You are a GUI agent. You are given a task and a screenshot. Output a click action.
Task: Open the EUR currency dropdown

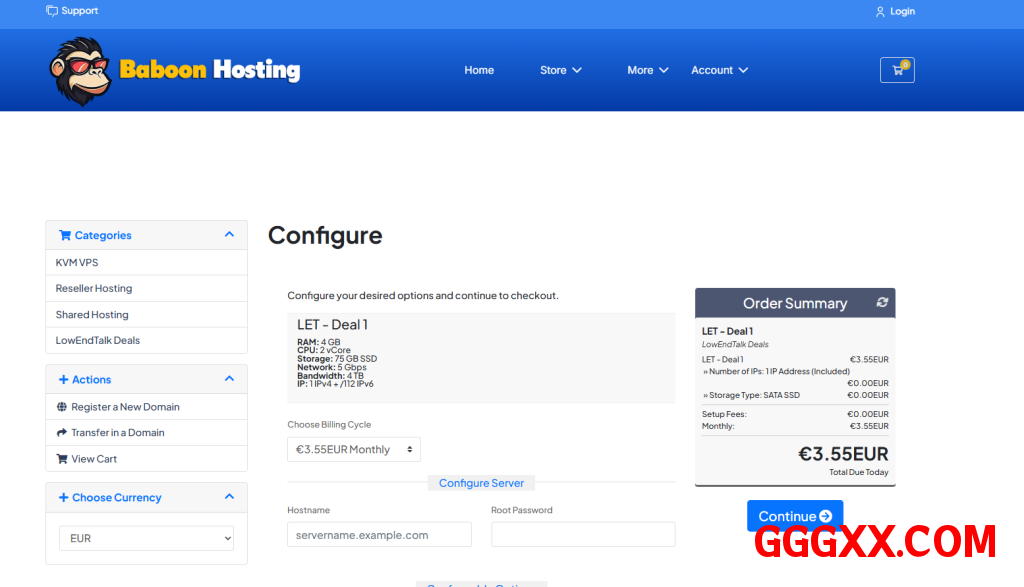point(146,538)
